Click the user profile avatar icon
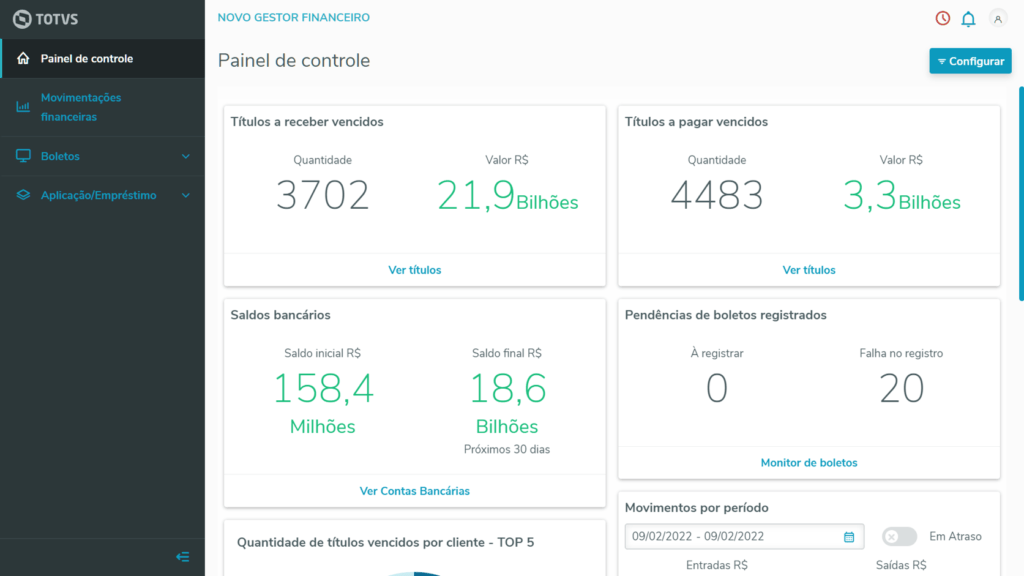 pos(997,18)
